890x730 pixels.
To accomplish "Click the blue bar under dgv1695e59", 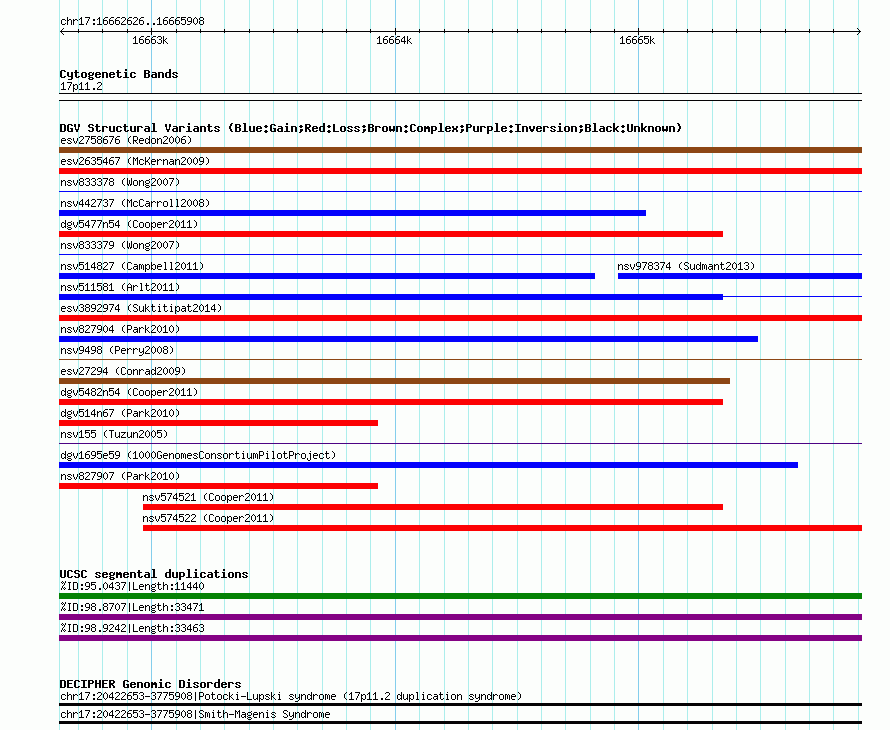I will (429, 465).
